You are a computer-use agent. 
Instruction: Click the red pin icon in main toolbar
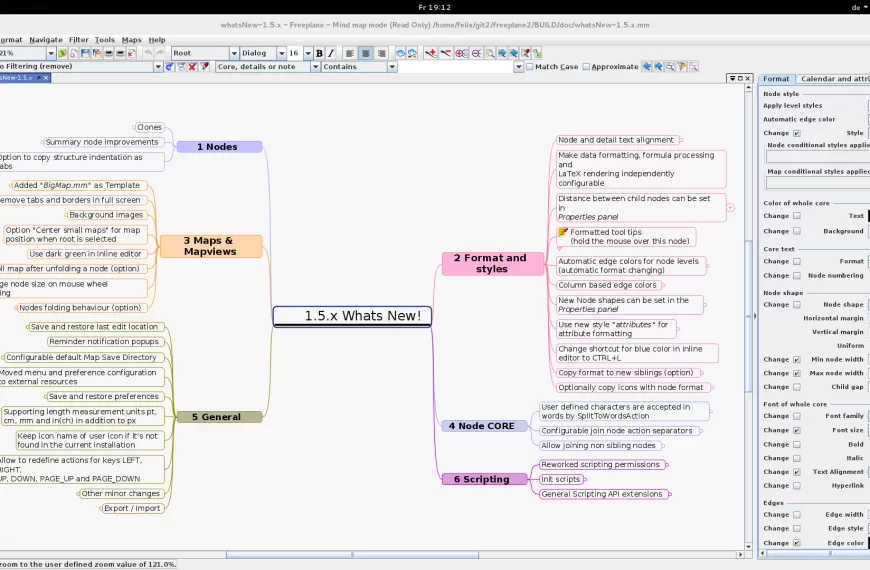[525, 53]
